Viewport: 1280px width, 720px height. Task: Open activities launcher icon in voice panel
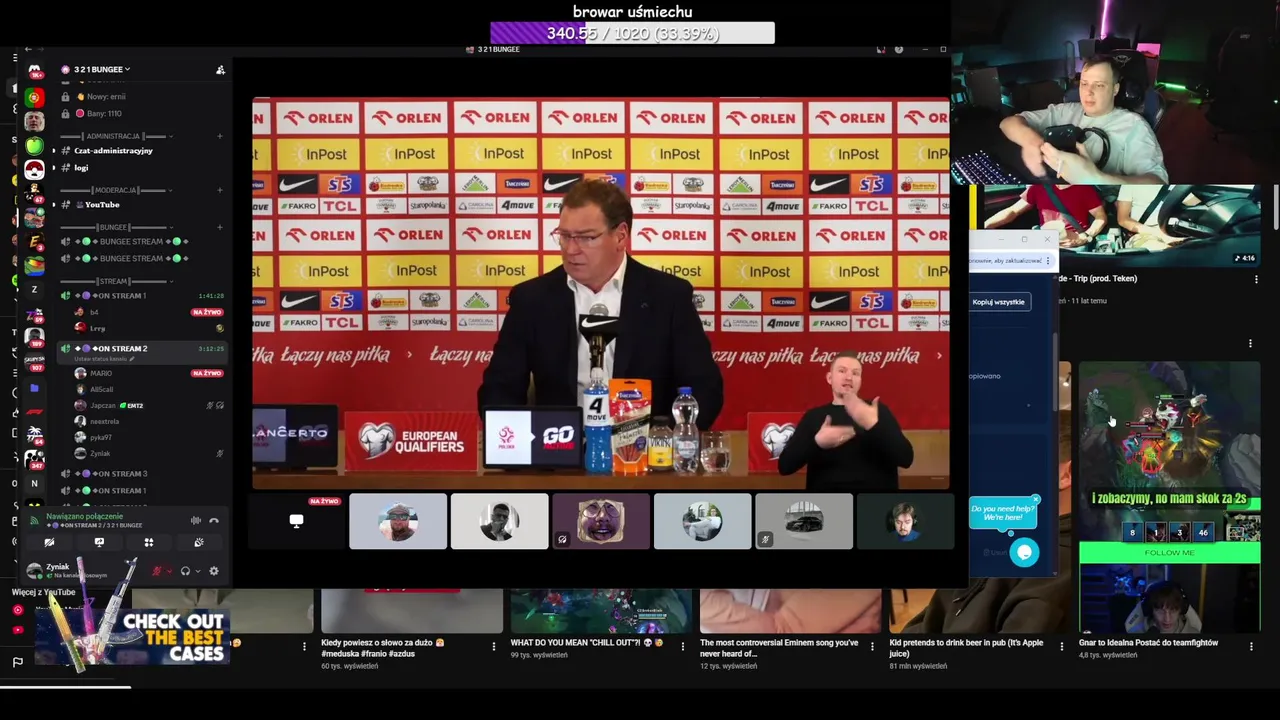149,542
